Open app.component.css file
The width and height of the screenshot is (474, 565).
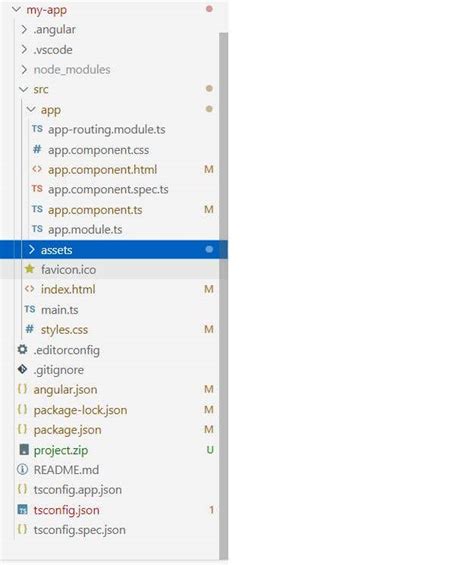pos(98,150)
